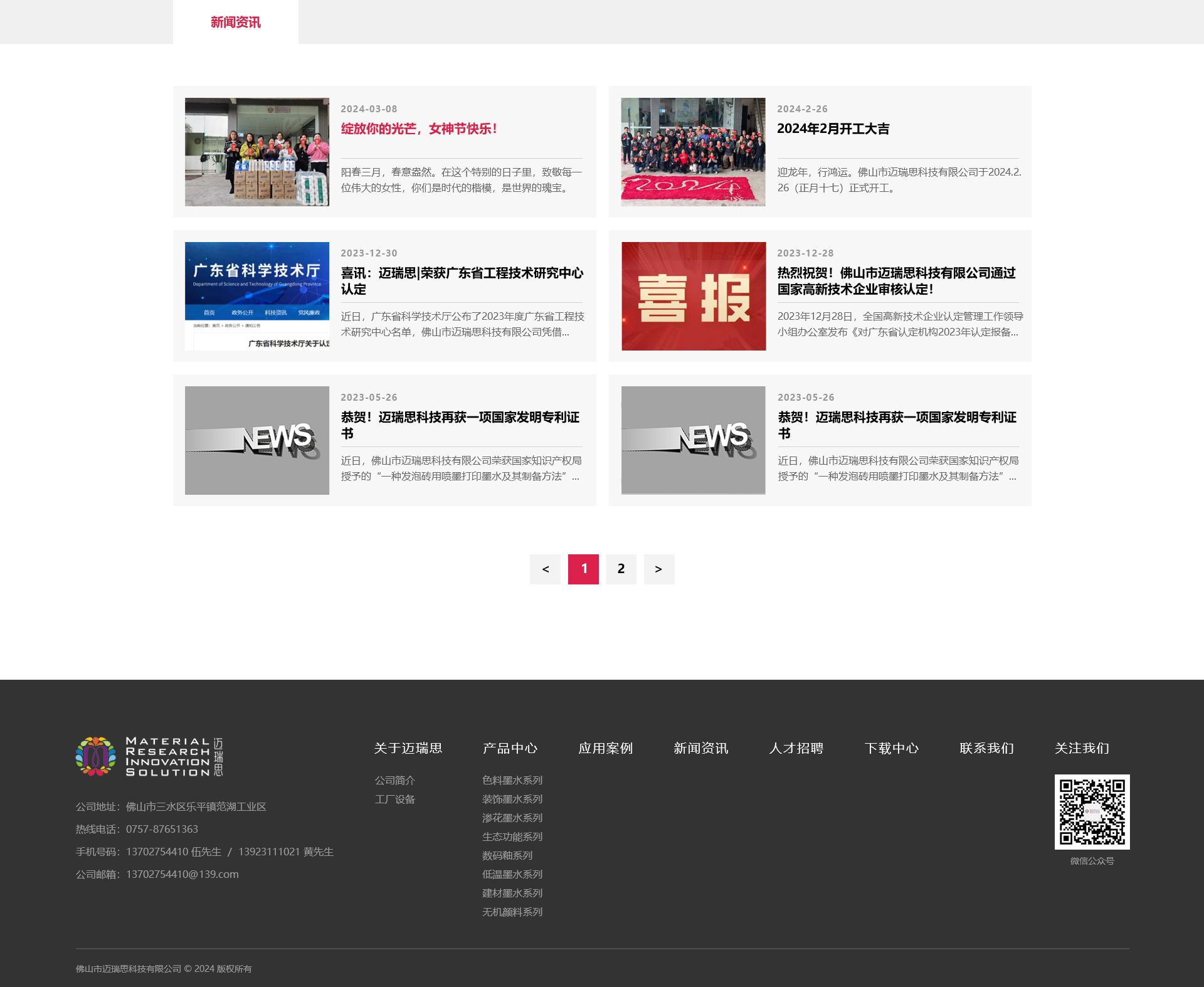Go to the previous page with < arrow

coord(545,569)
